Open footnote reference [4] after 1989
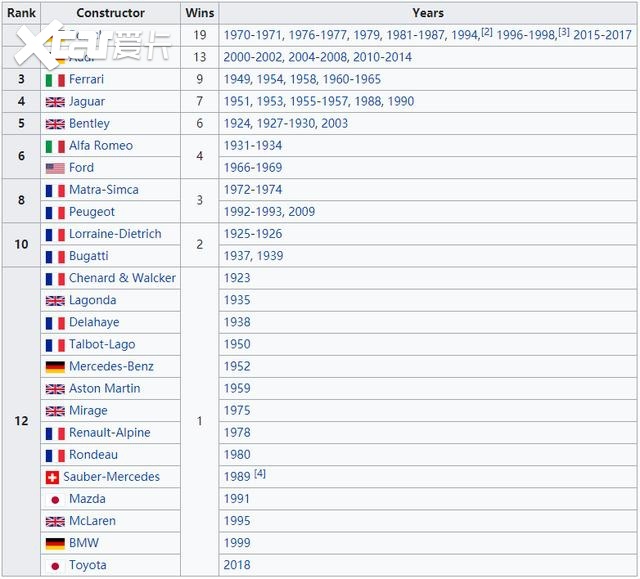This screenshot has height=579, width=640. pos(259,474)
